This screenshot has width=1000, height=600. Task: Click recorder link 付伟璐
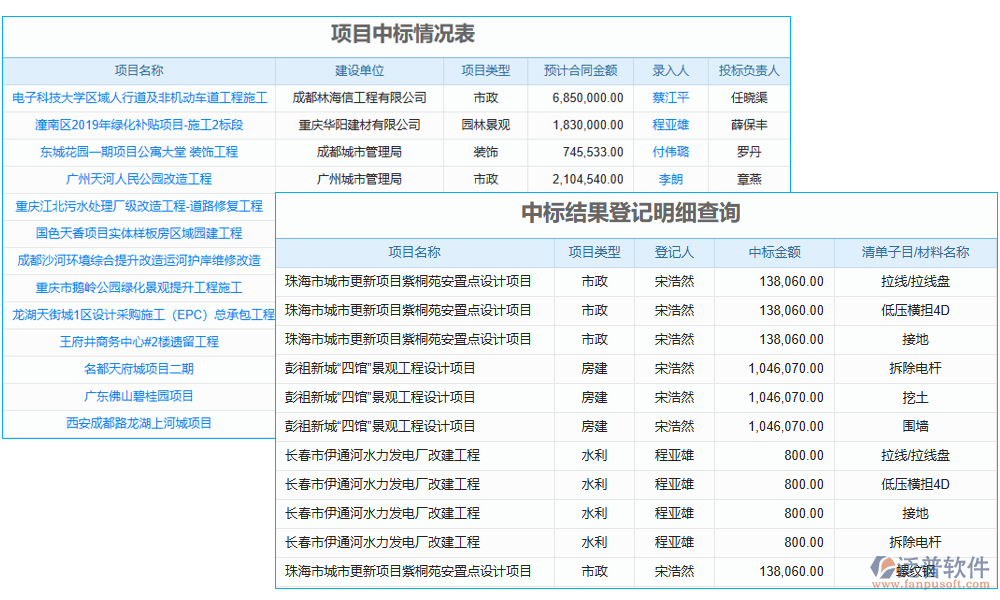(671, 152)
